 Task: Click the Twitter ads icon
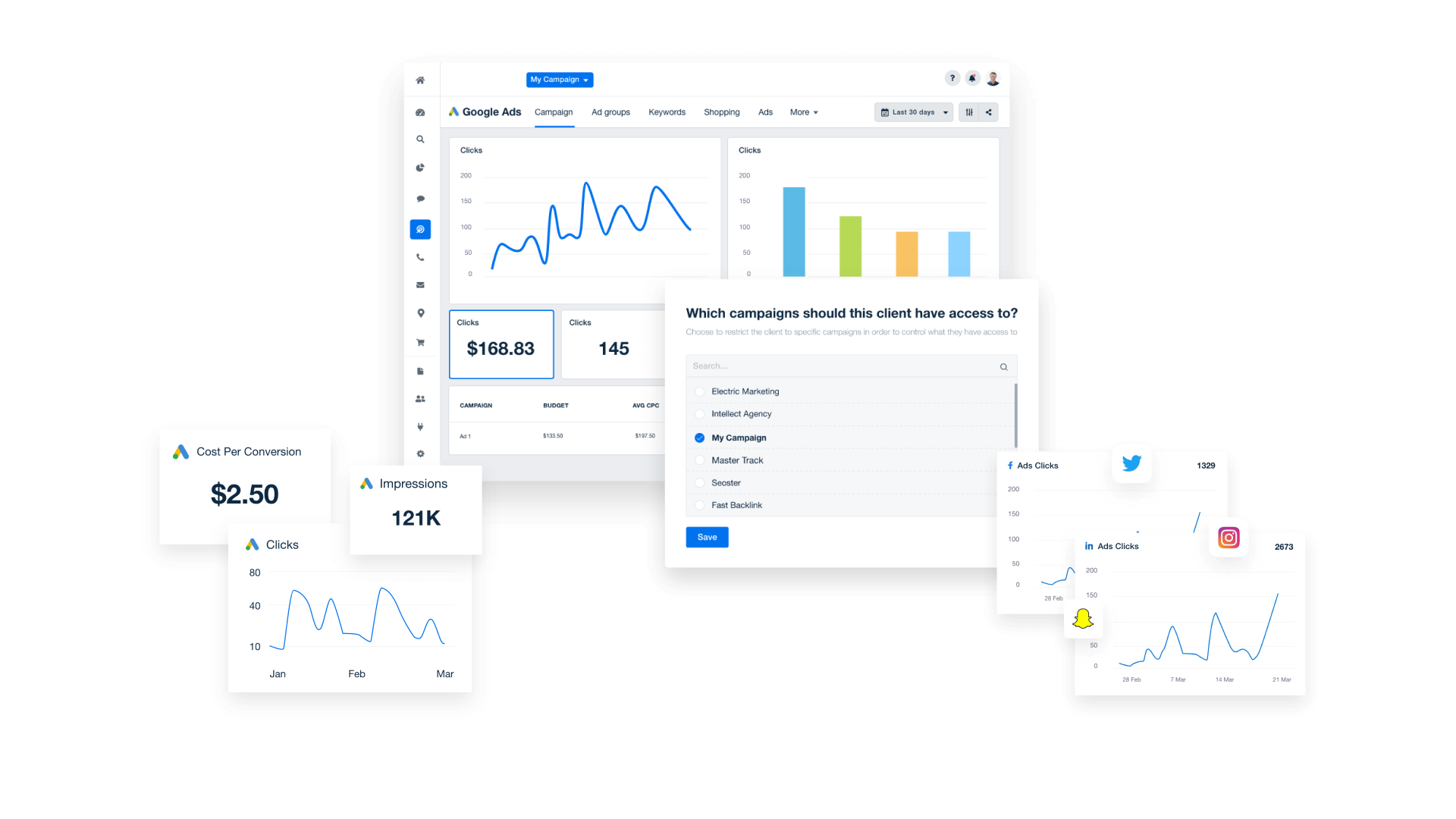[x=1132, y=462]
